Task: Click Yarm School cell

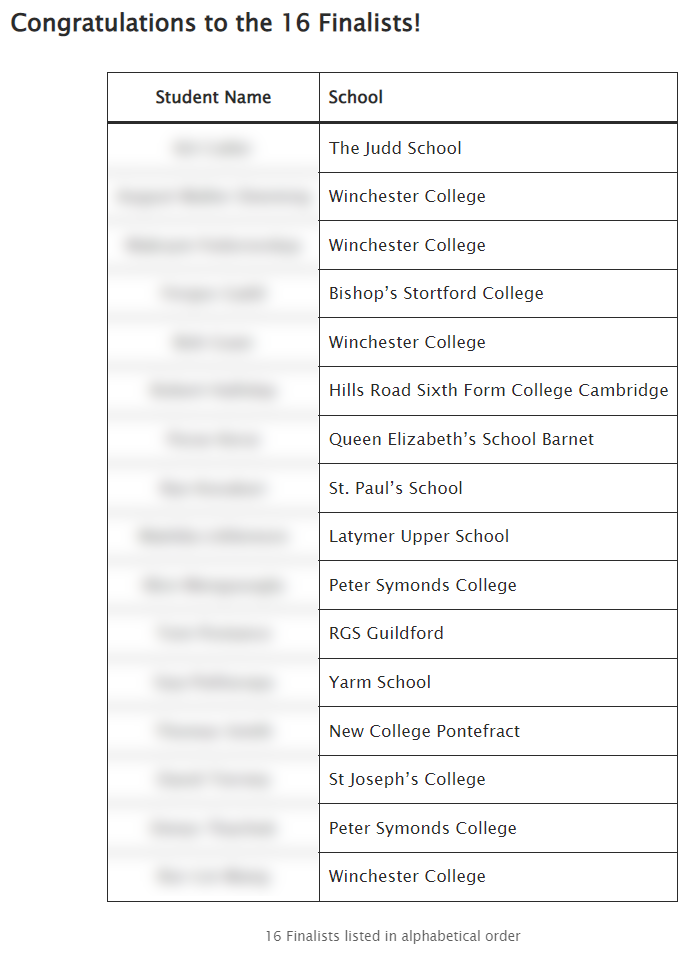Action: [x=498, y=682]
